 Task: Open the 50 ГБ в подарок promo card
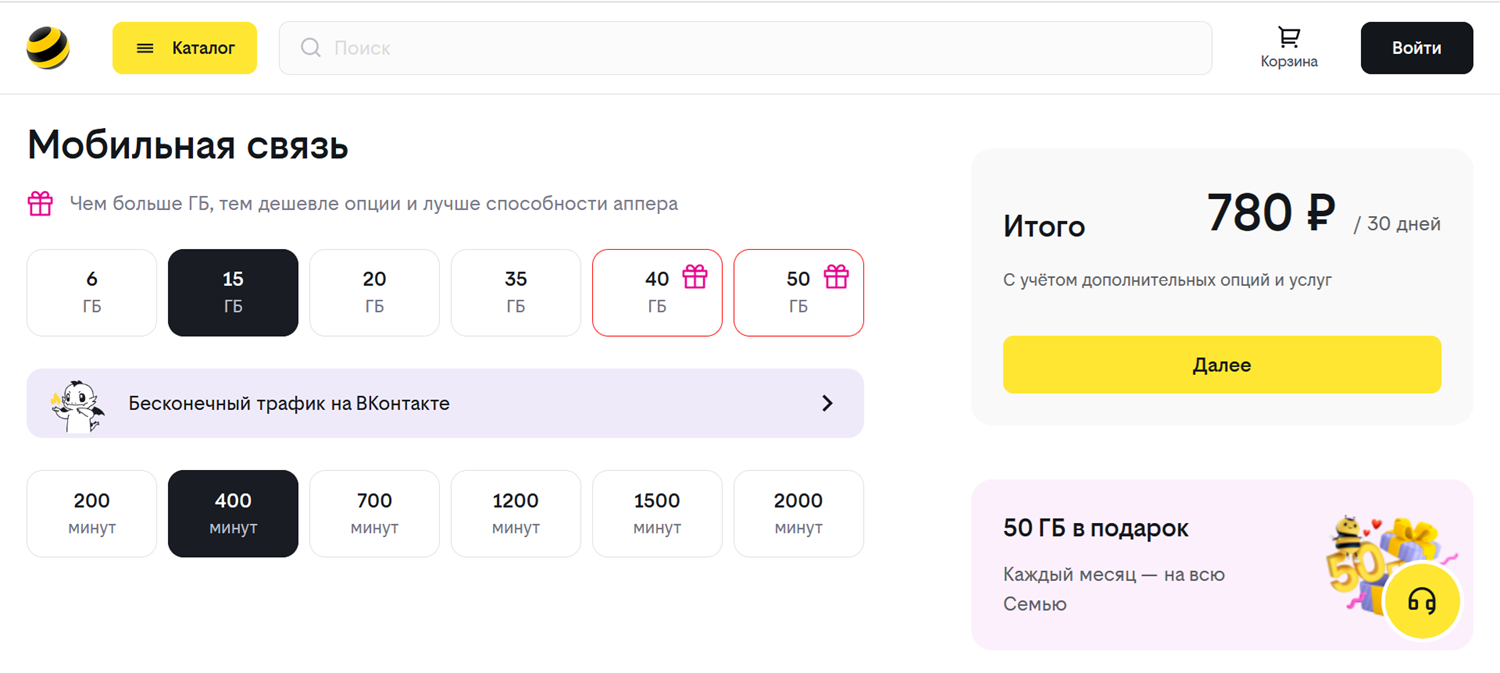[x=1150, y=565]
